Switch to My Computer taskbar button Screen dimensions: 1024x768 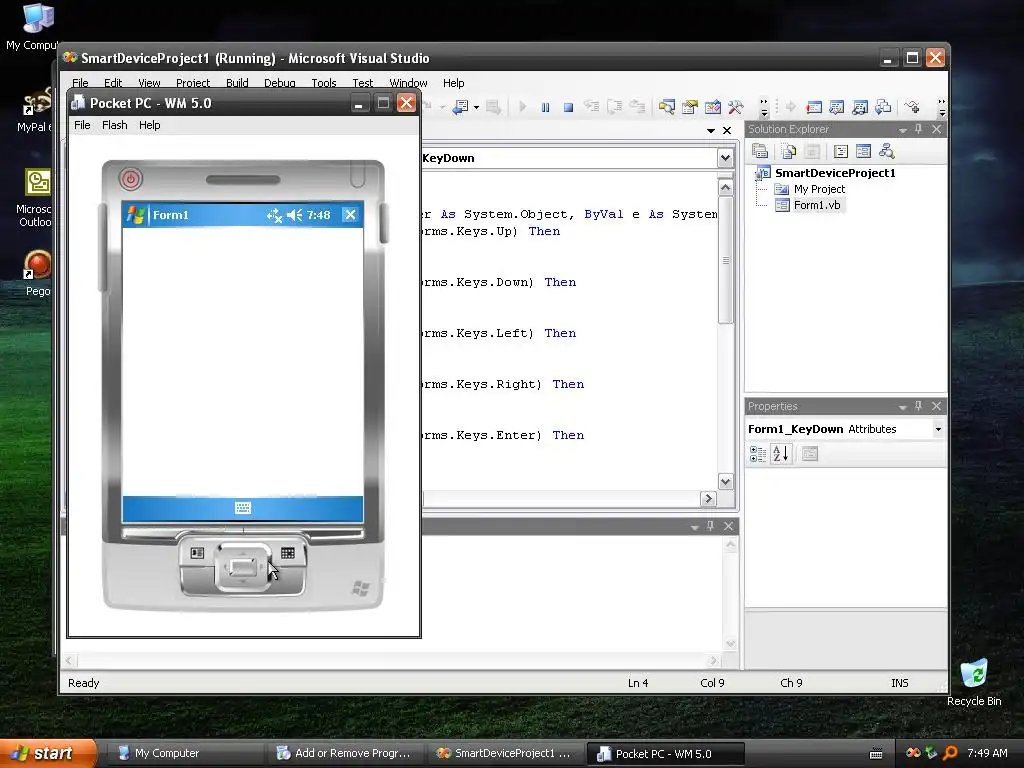[184, 753]
